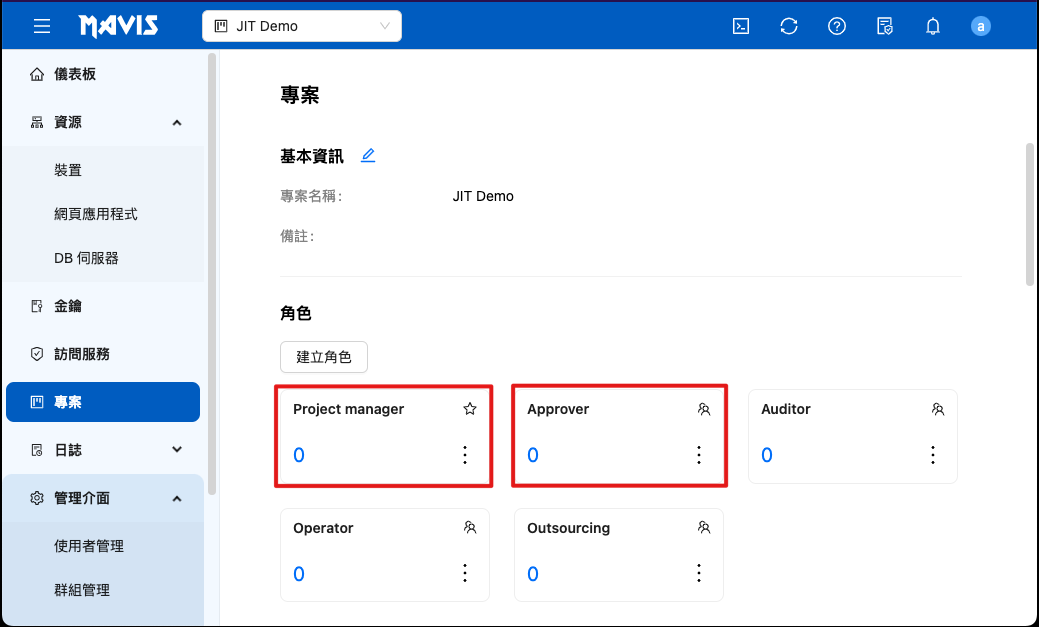Open the help question mark icon

click(x=837, y=26)
